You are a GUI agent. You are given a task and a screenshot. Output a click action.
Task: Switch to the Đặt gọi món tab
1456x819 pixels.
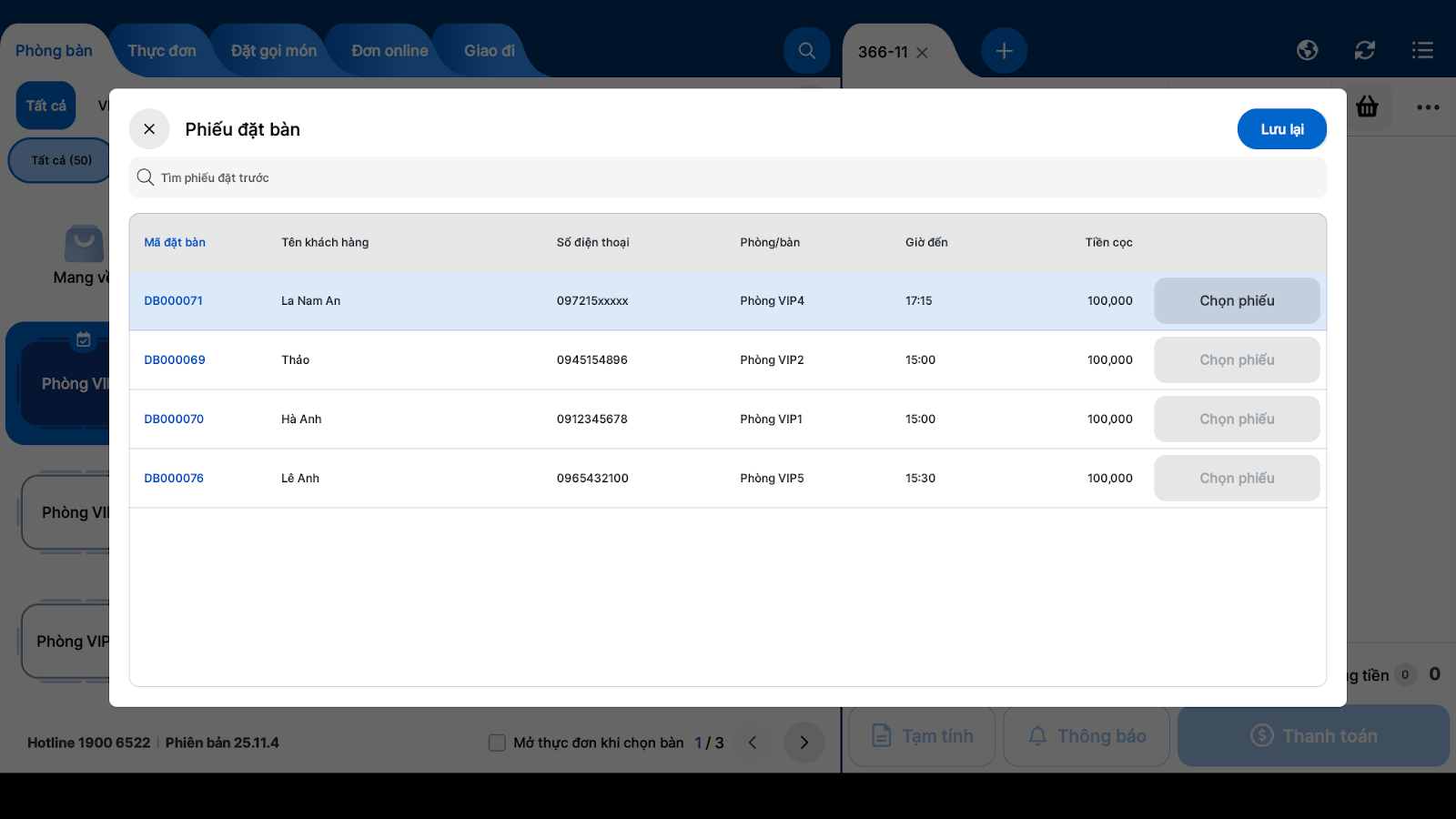[x=274, y=51]
